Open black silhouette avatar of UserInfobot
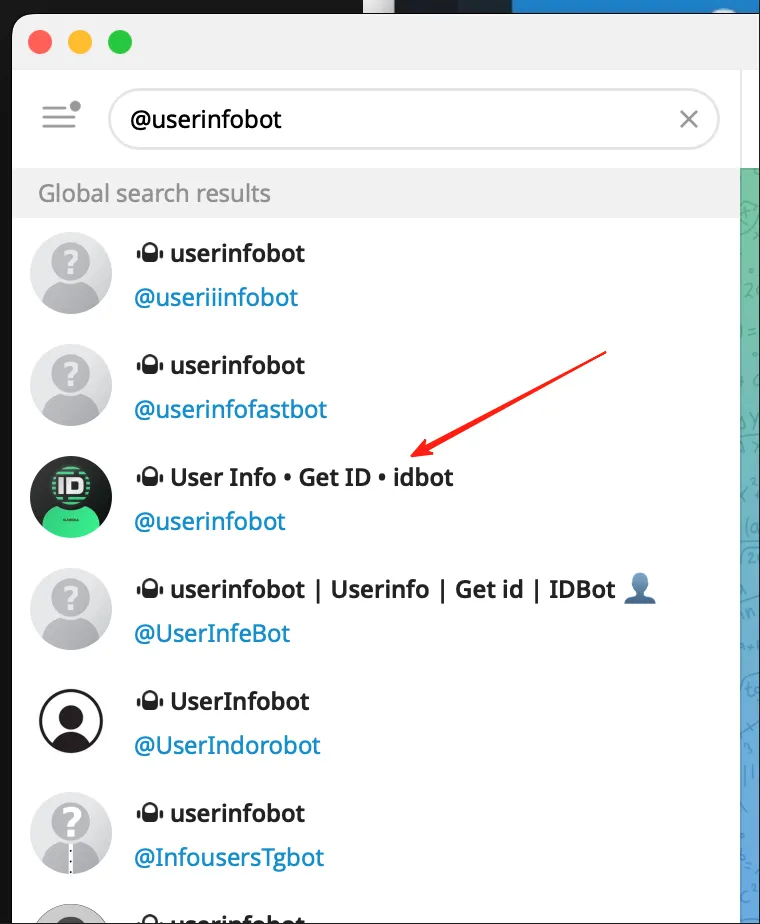 (71, 721)
